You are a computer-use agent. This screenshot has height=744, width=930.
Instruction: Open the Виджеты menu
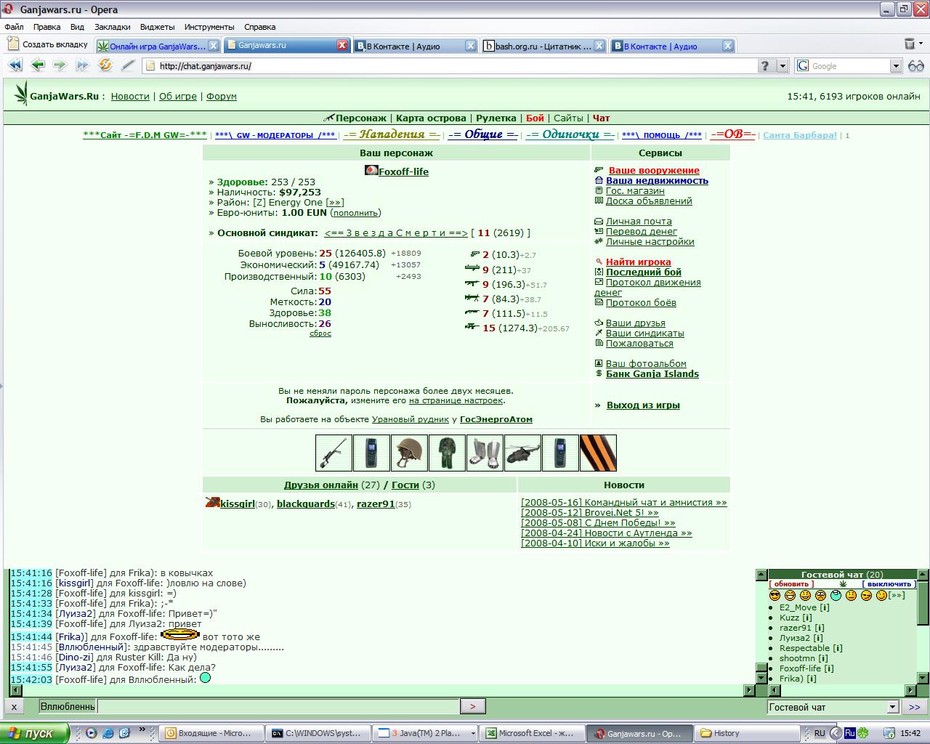pos(157,27)
